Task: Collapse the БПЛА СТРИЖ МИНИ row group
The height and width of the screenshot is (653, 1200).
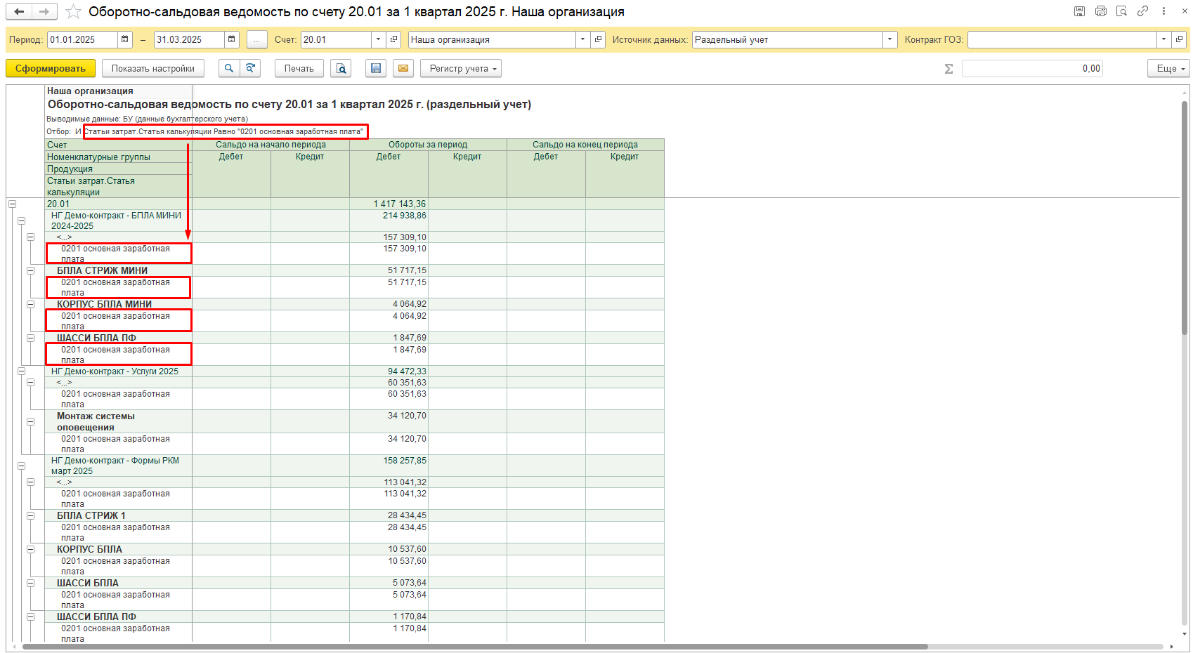Action: tap(31, 271)
